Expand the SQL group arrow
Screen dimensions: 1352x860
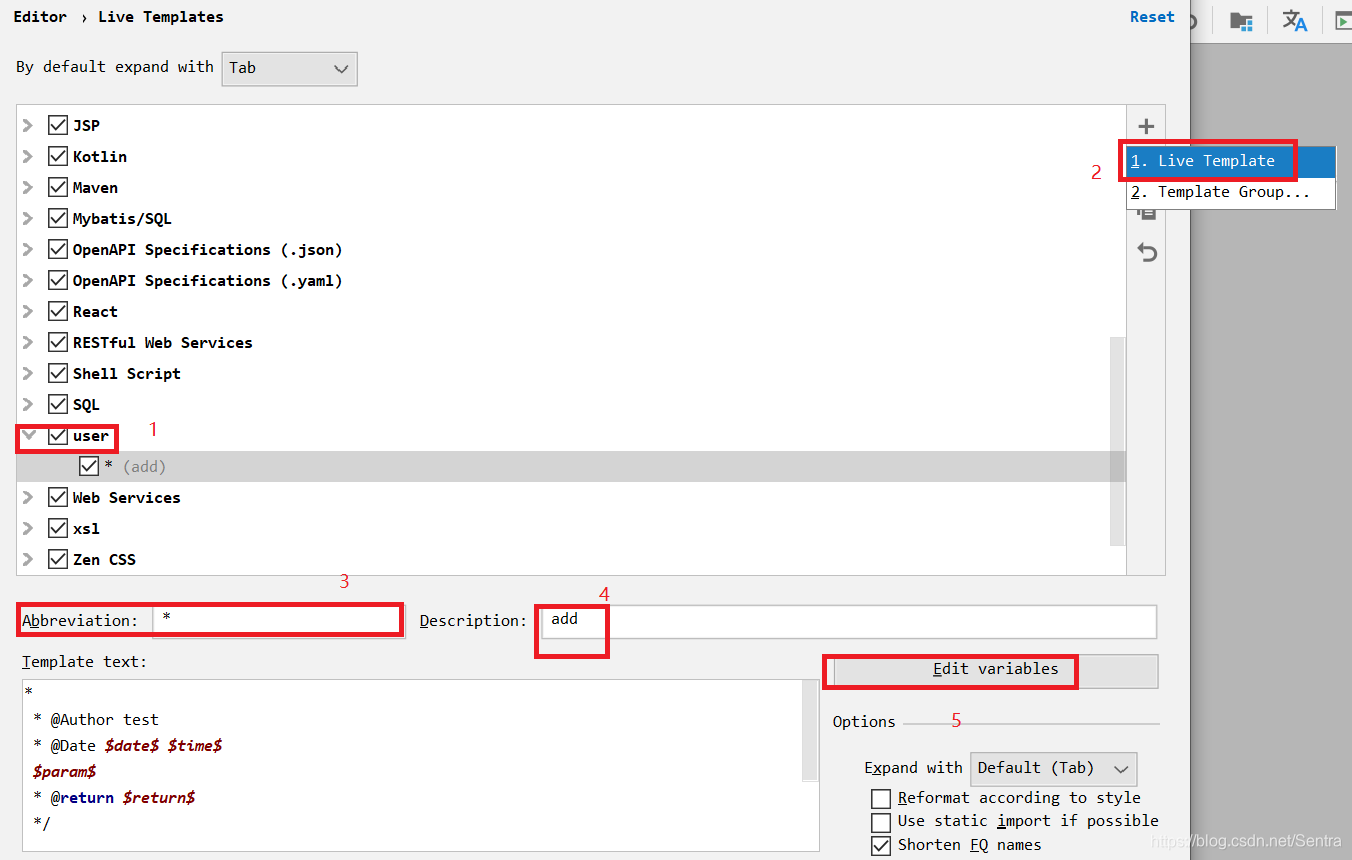pos(28,404)
